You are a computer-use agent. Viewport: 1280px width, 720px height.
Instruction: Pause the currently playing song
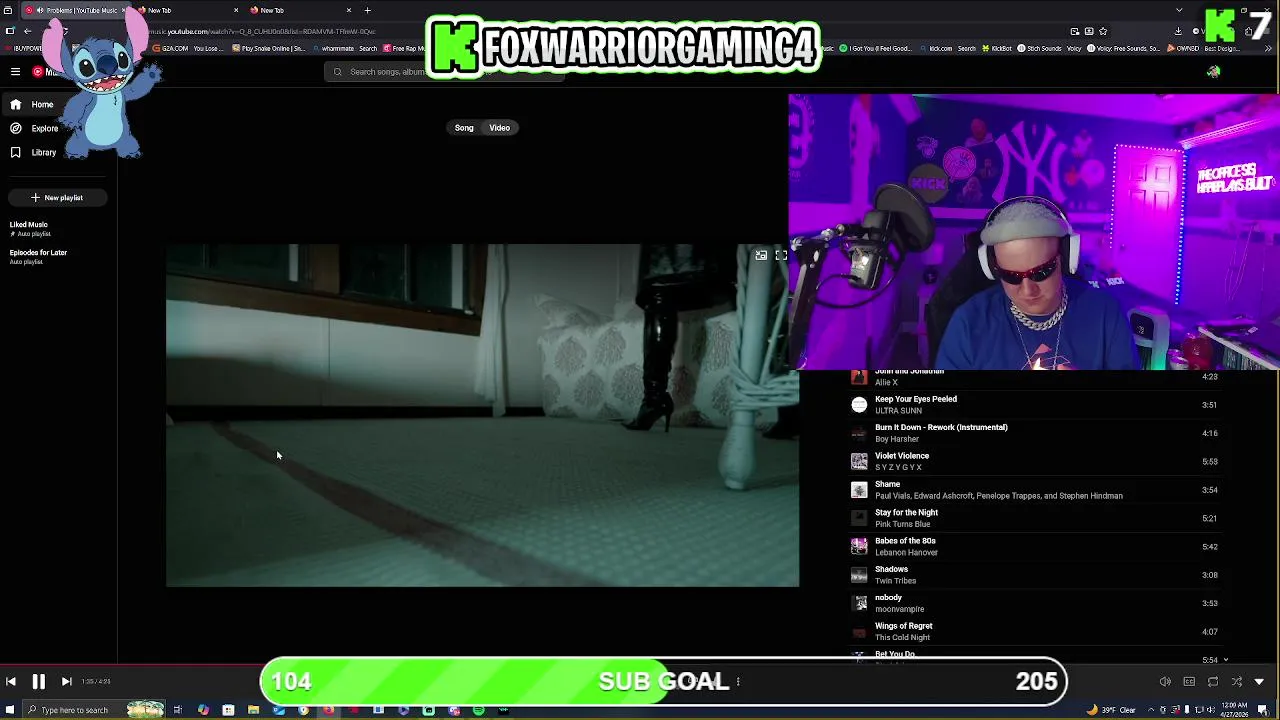click(38, 681)
